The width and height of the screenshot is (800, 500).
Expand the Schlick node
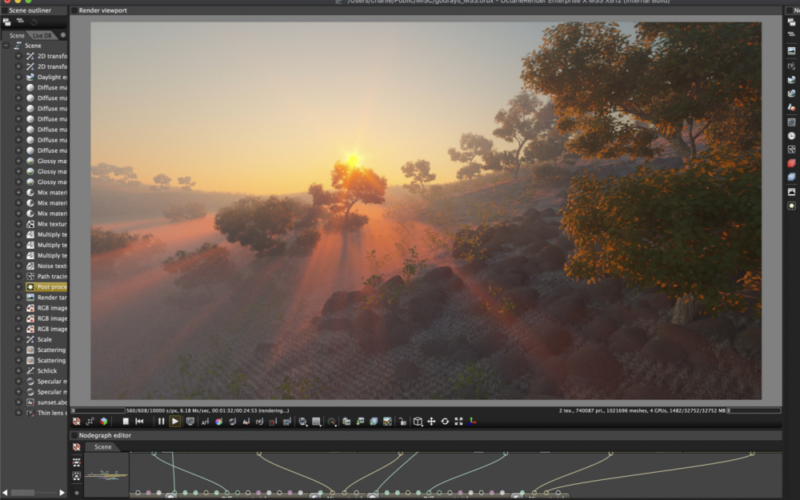[18, 371]
